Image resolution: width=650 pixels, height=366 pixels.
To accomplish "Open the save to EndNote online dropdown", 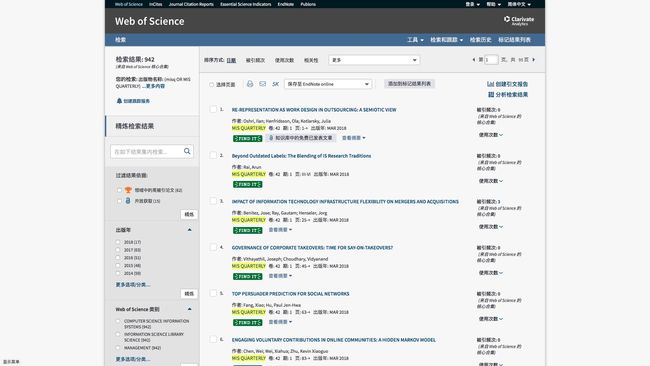I will pyautogui.click(x=327, y=84).
